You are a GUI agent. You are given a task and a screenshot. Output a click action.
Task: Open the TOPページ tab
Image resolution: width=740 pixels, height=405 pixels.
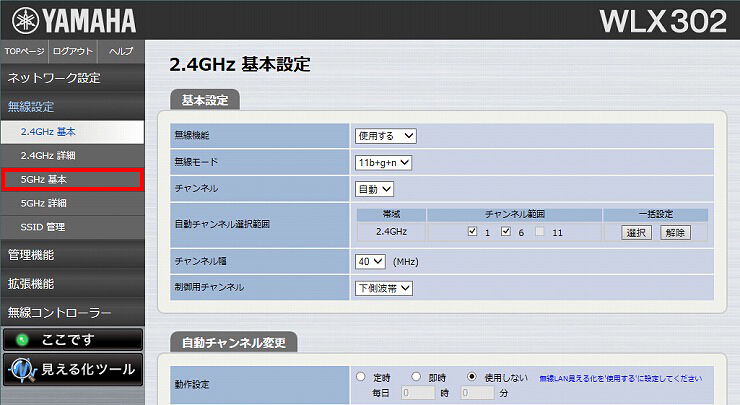pos(25,51)
